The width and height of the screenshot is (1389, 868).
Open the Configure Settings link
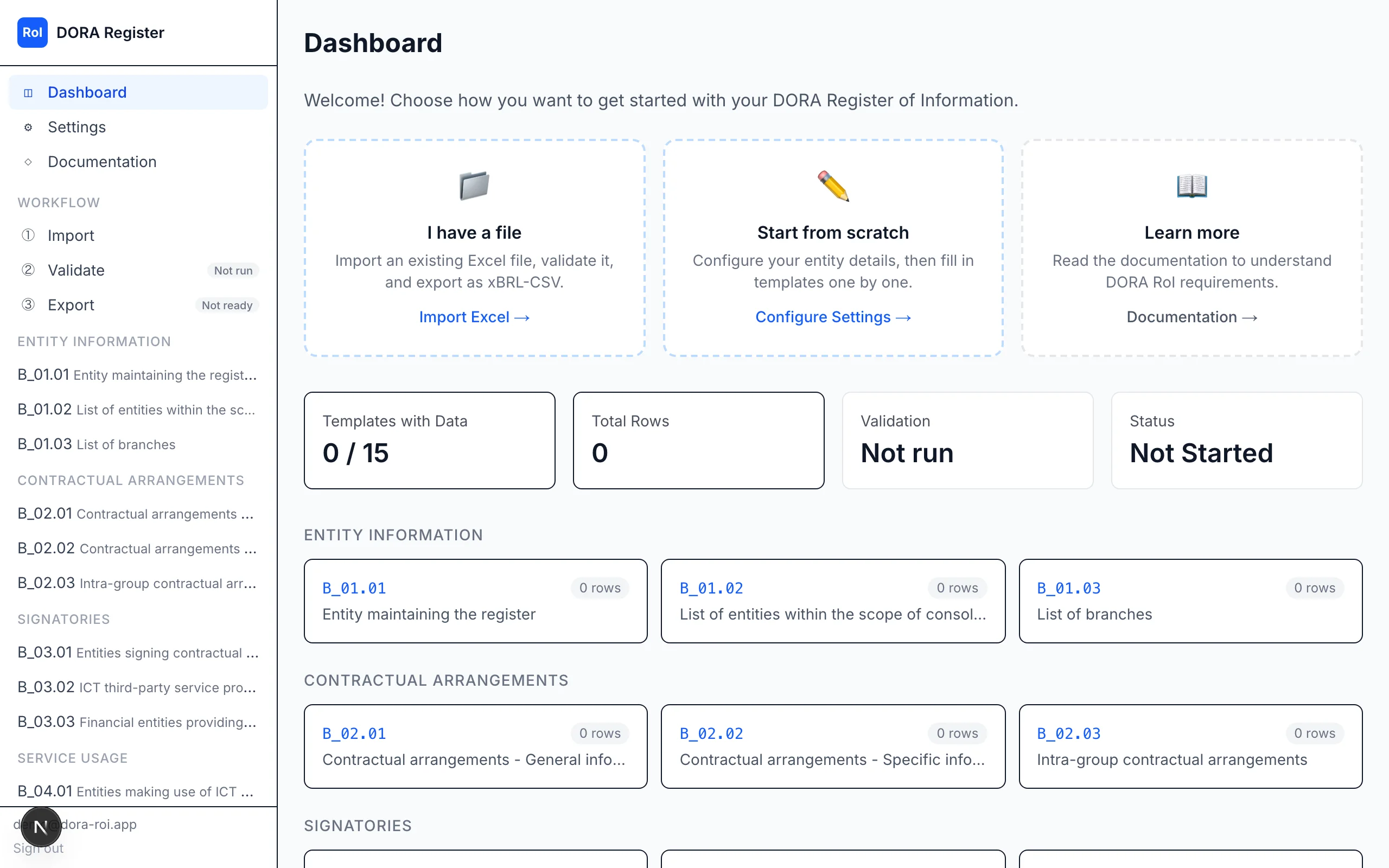(832, 316)
